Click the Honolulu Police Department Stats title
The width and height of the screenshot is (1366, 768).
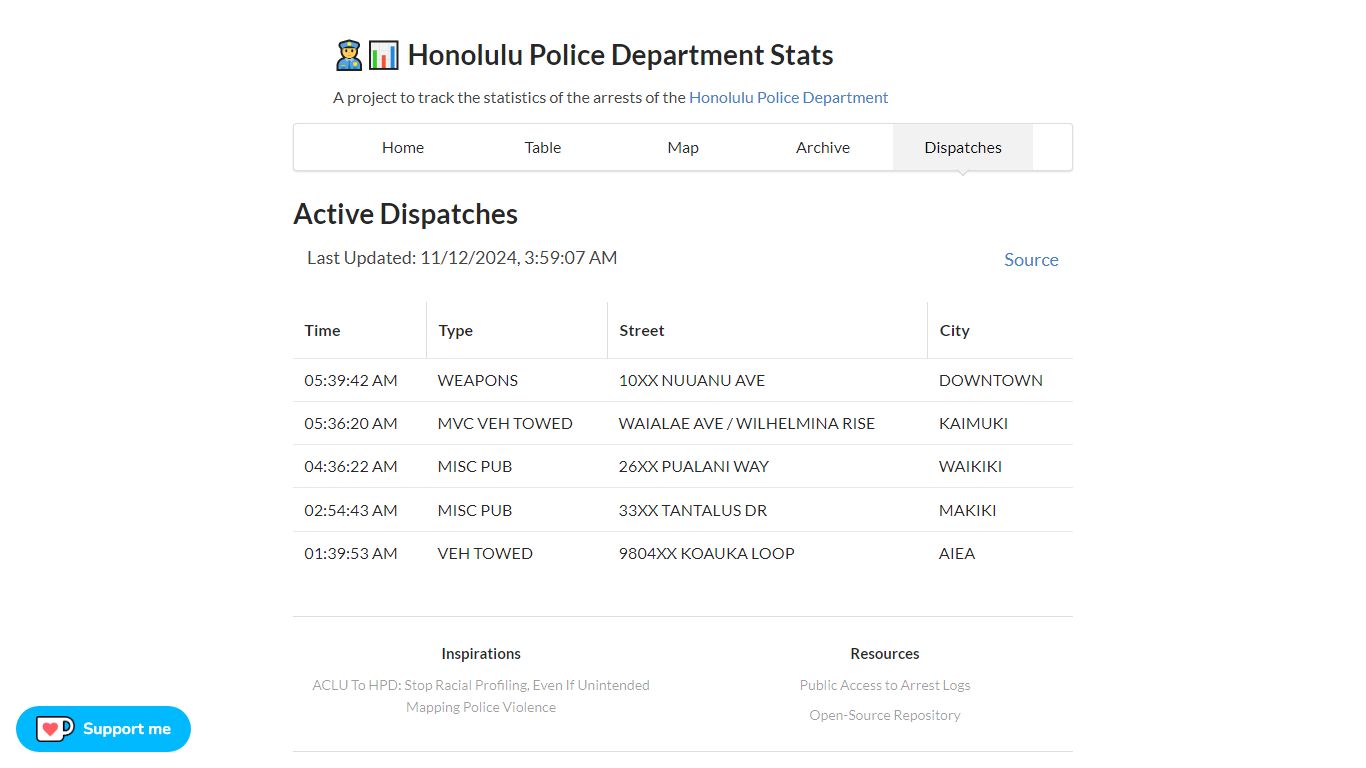(x=620, y=55)
